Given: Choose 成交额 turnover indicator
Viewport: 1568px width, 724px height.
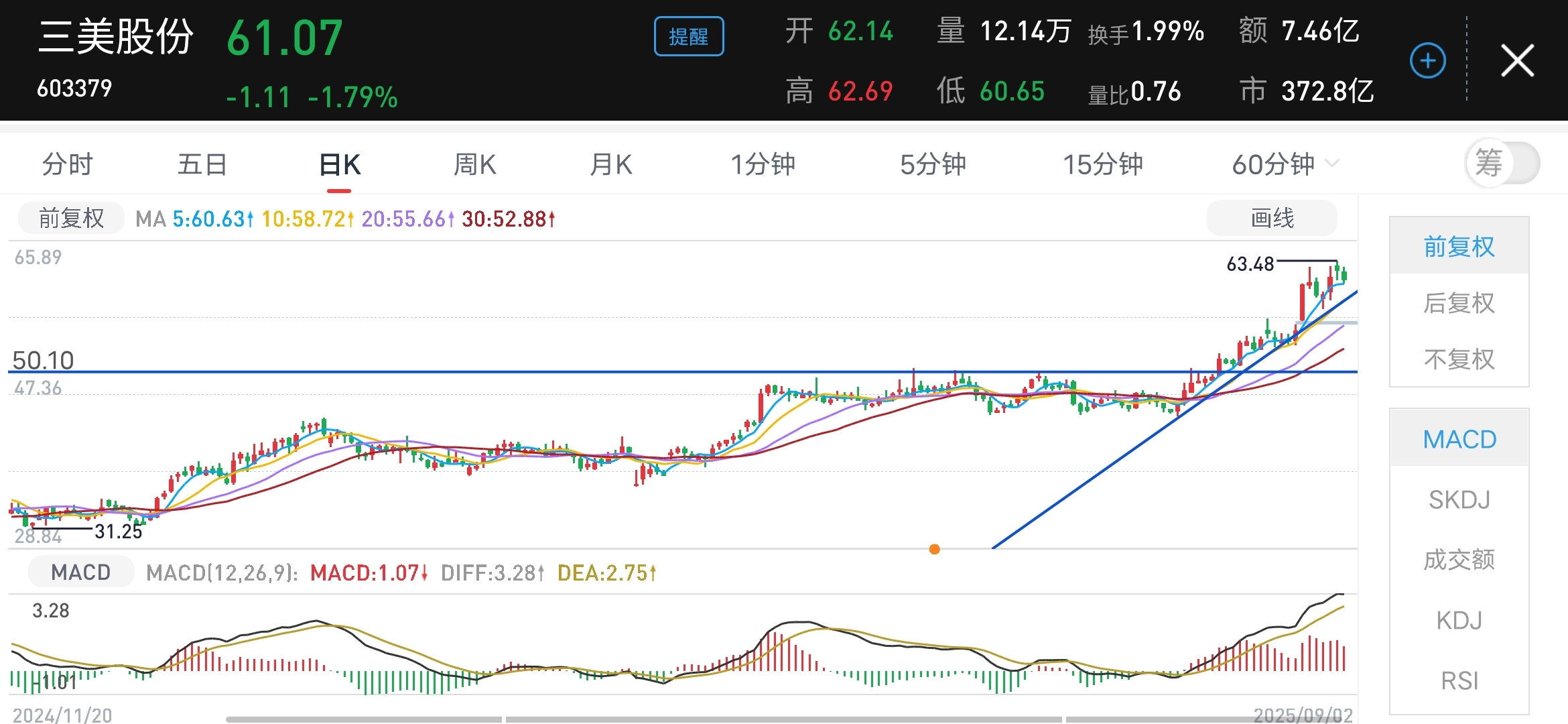Looking at the screenshot, I should tap(1459, 559).
